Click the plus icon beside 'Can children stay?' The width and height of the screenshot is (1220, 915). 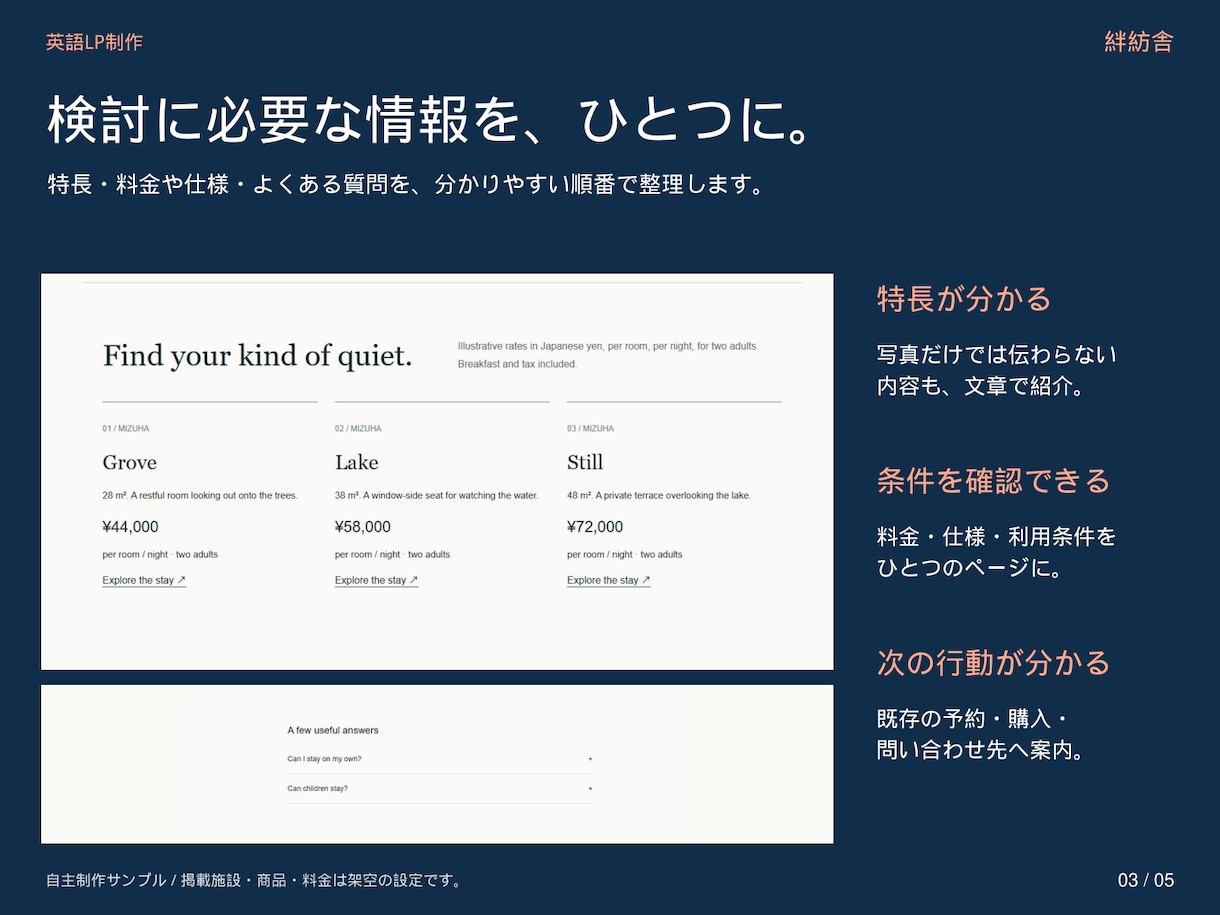click(590, 789)
